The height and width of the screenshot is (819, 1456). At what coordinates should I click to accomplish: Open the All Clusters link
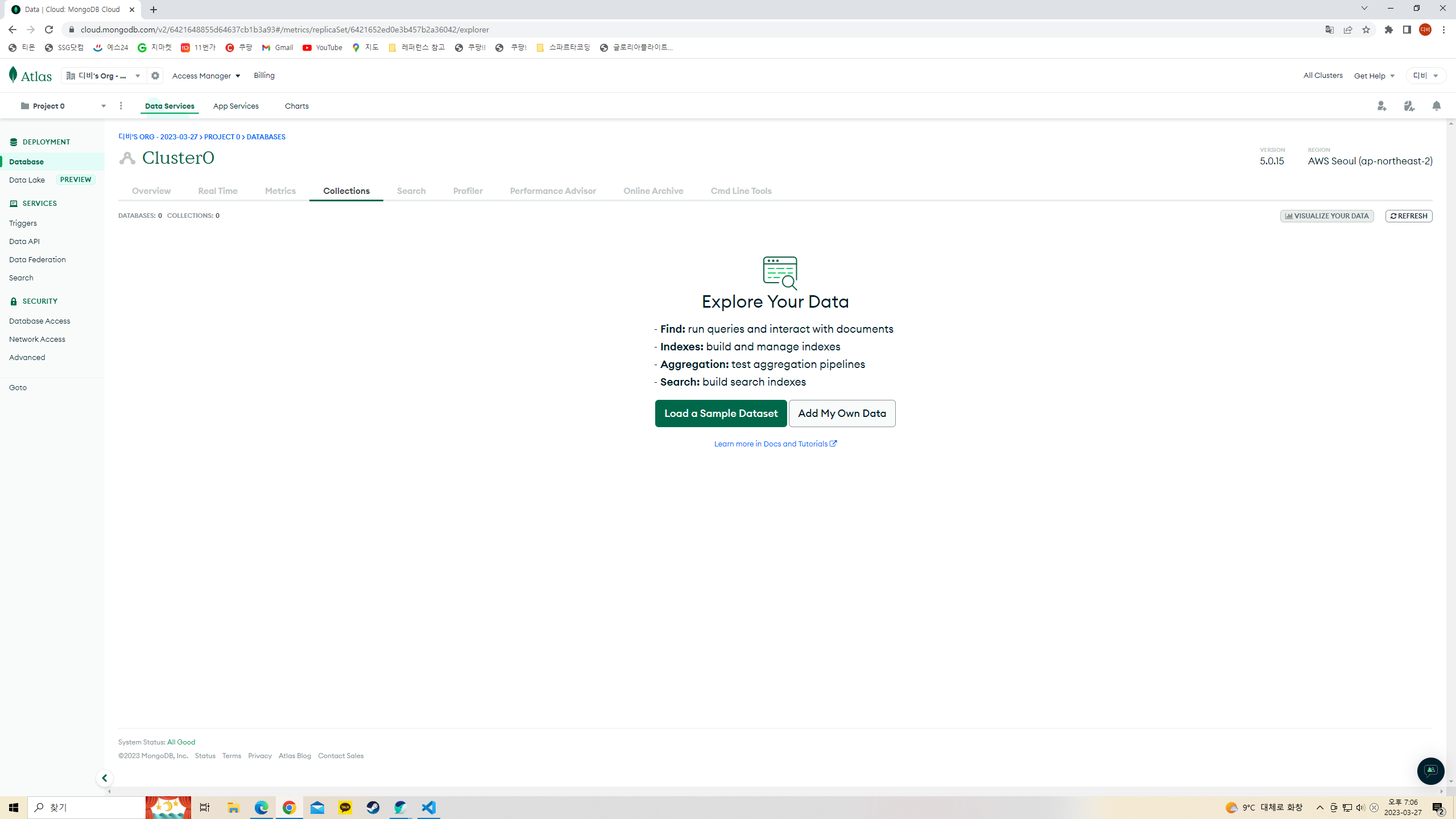point(1323,75)
